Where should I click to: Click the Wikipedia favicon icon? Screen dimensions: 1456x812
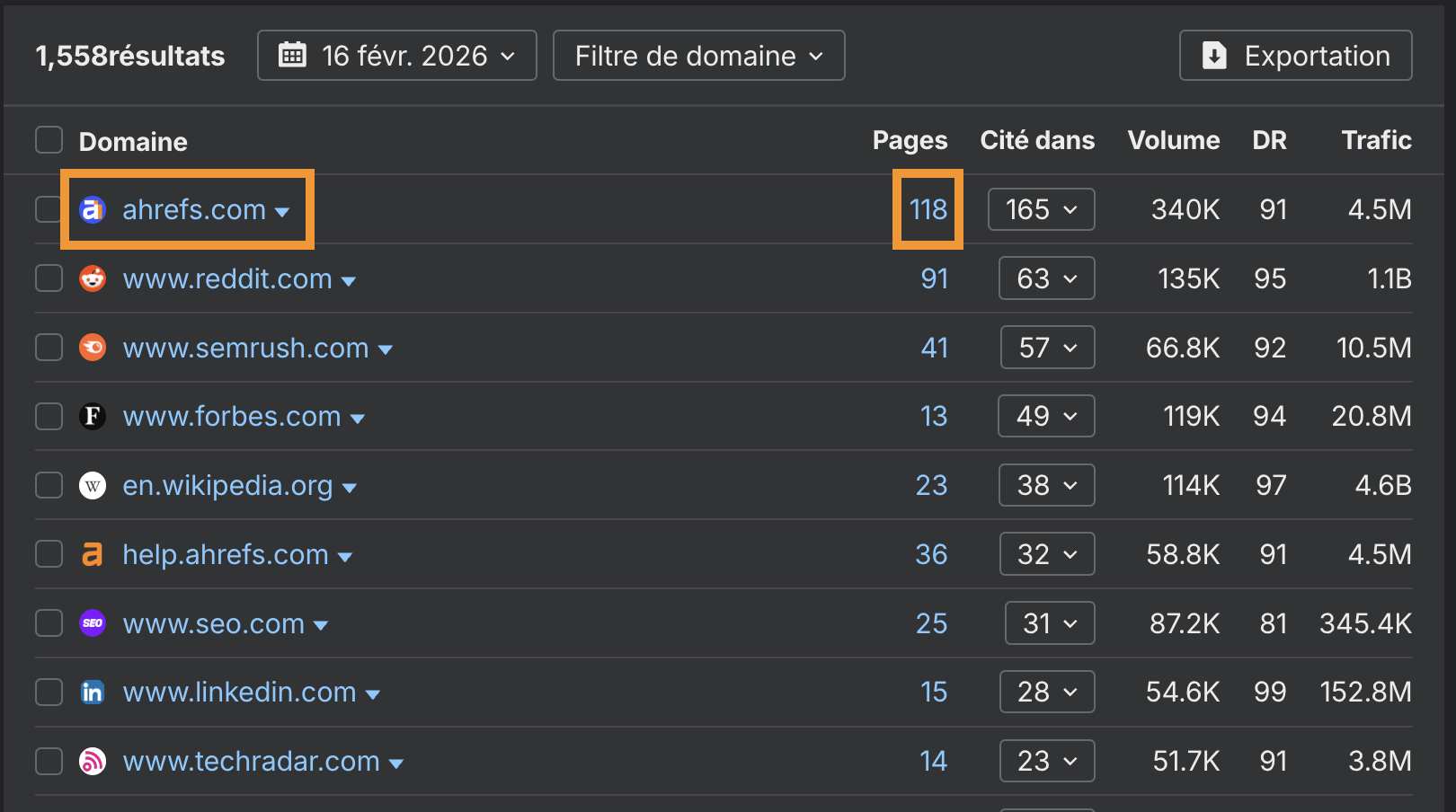[93, 485]
